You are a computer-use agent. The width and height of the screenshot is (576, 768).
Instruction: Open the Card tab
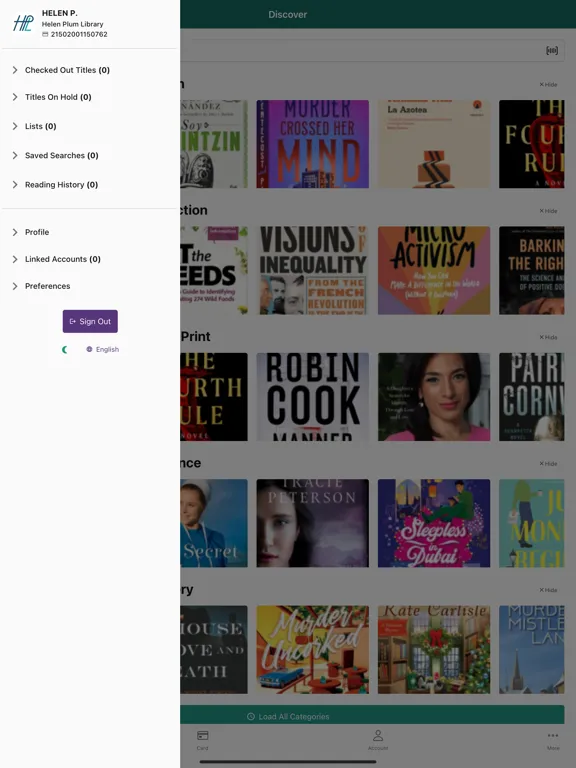pyautogui.click(x=202, y=740)
